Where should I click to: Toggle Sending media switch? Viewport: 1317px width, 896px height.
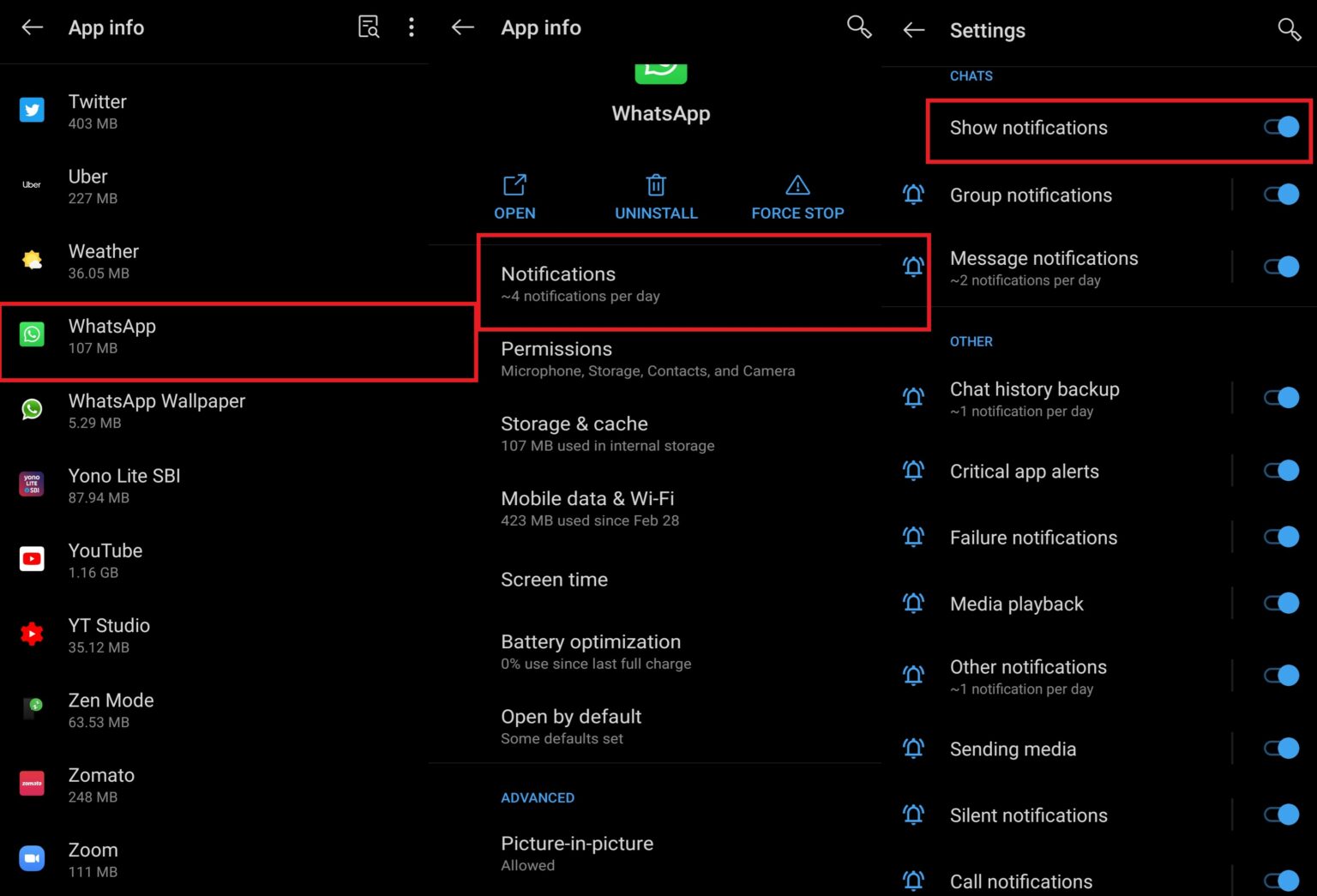(1282, 749)
